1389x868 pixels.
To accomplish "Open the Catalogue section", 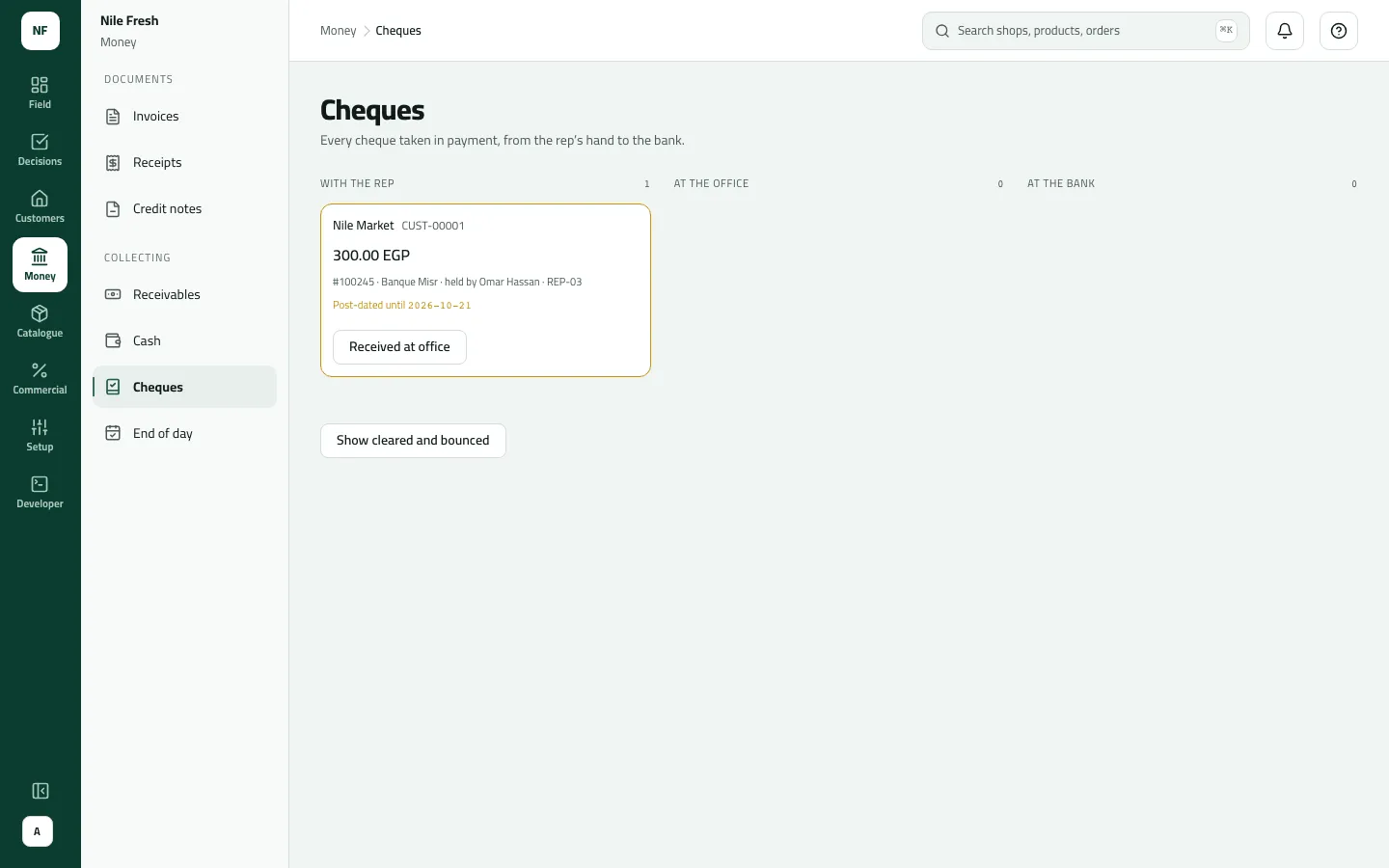I will click(x=40, y=321).
